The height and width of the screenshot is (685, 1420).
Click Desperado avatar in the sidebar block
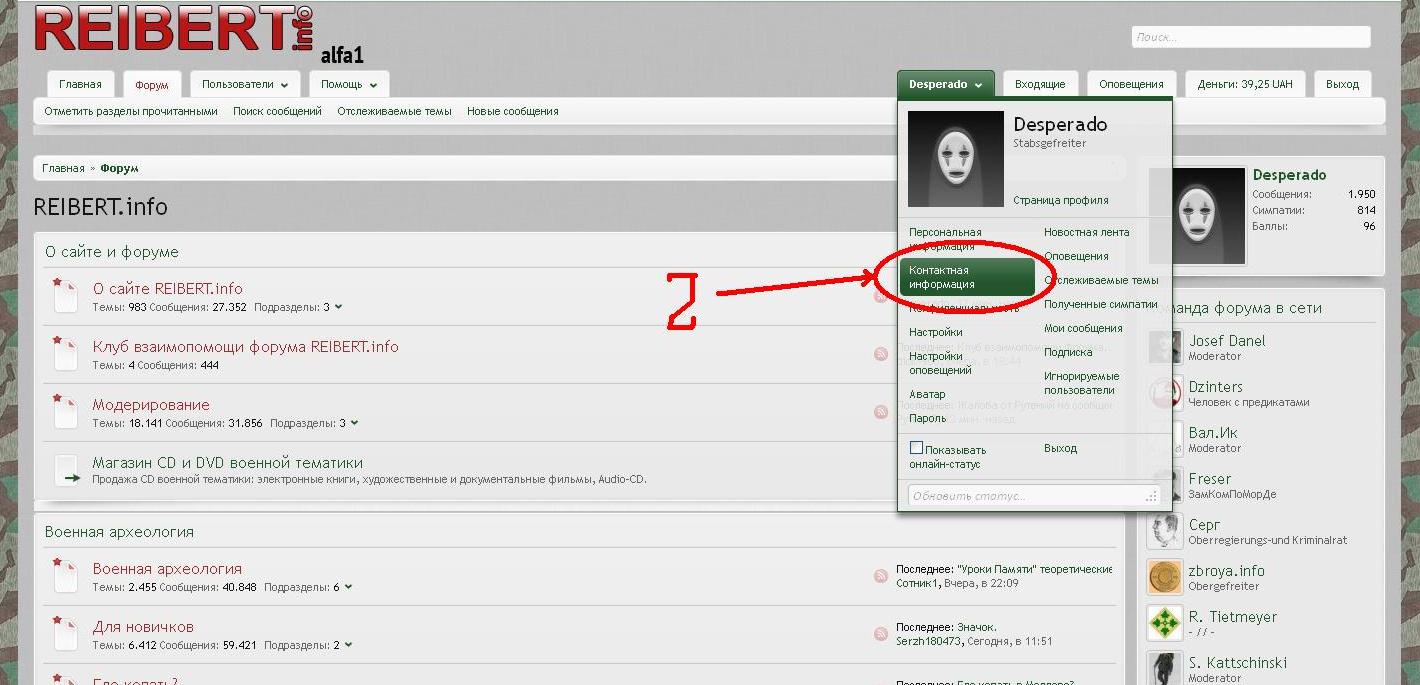pos(1197,216)
